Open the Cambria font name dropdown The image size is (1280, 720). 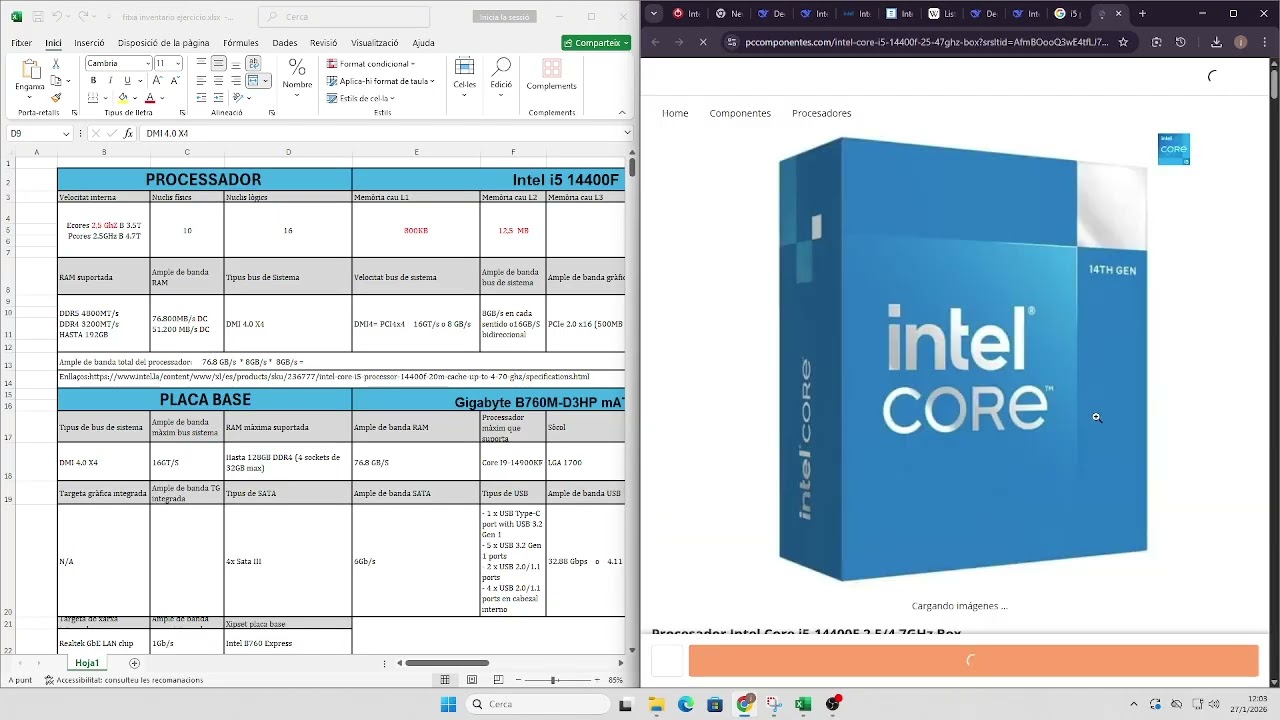pyautogui.click(x=148, y=63)
